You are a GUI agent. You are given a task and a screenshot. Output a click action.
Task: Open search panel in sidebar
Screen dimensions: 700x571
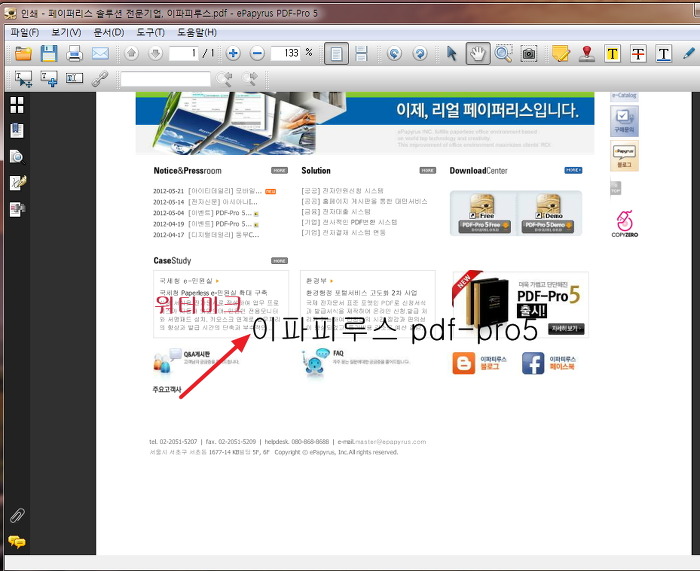pyautogui.click(x=17, y=156)
